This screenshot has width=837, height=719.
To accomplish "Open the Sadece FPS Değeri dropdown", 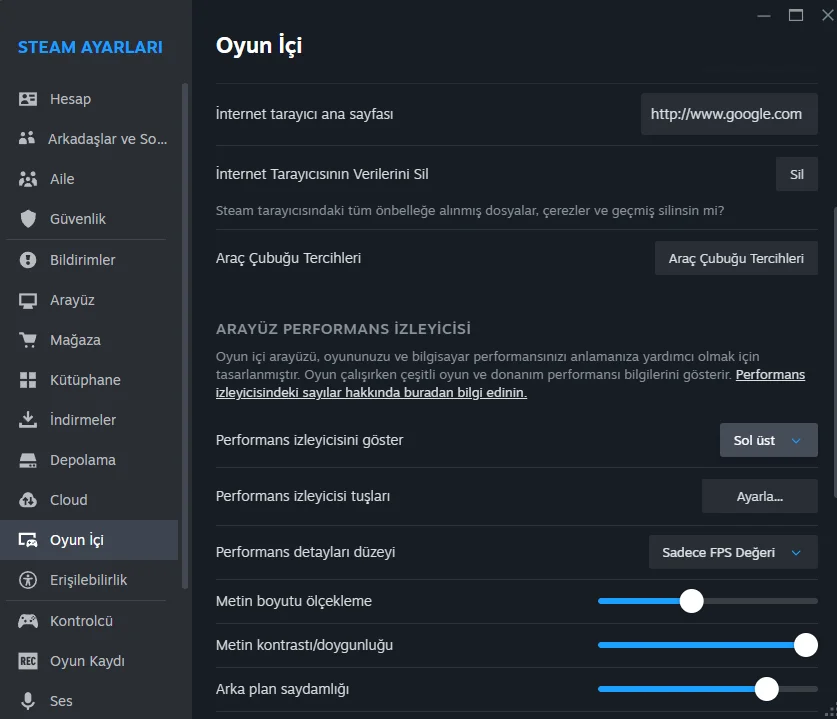I will click(732, 552).
